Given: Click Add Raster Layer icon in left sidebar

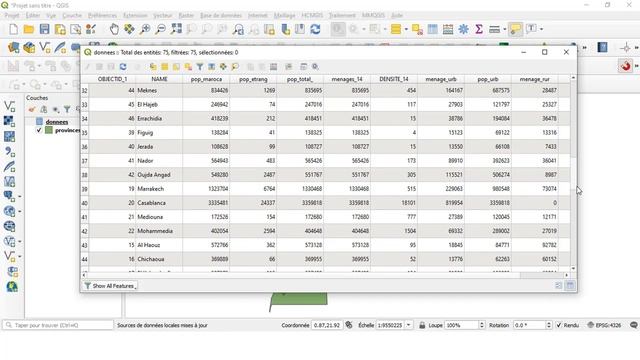Looking at the screenshot, I should click(9, 121).
